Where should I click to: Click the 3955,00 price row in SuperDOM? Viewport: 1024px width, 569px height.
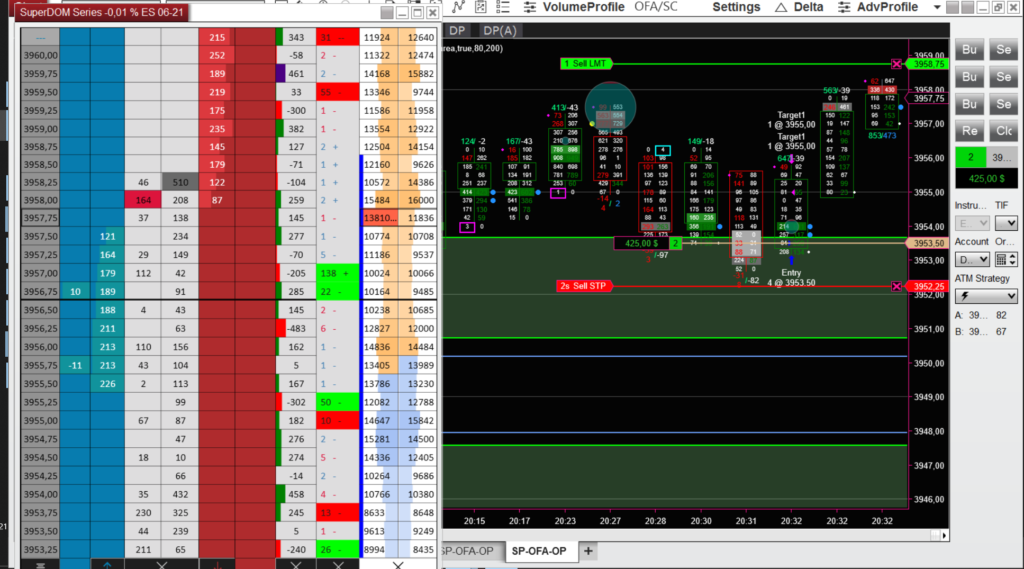[x=40, y=421]
